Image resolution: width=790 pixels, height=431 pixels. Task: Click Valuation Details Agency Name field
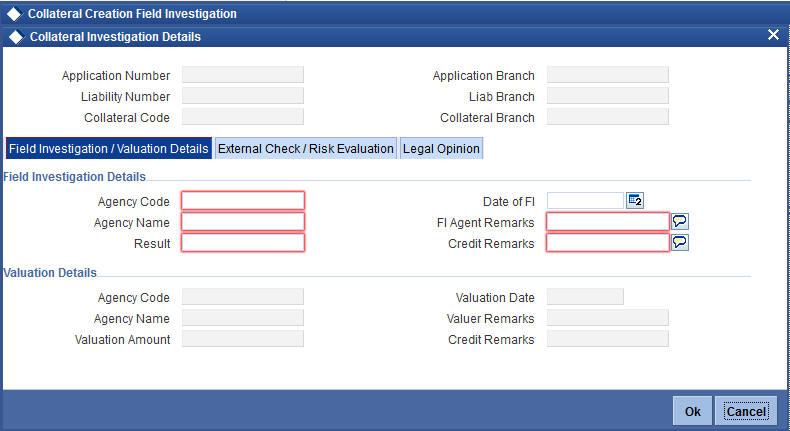[243, 318]
